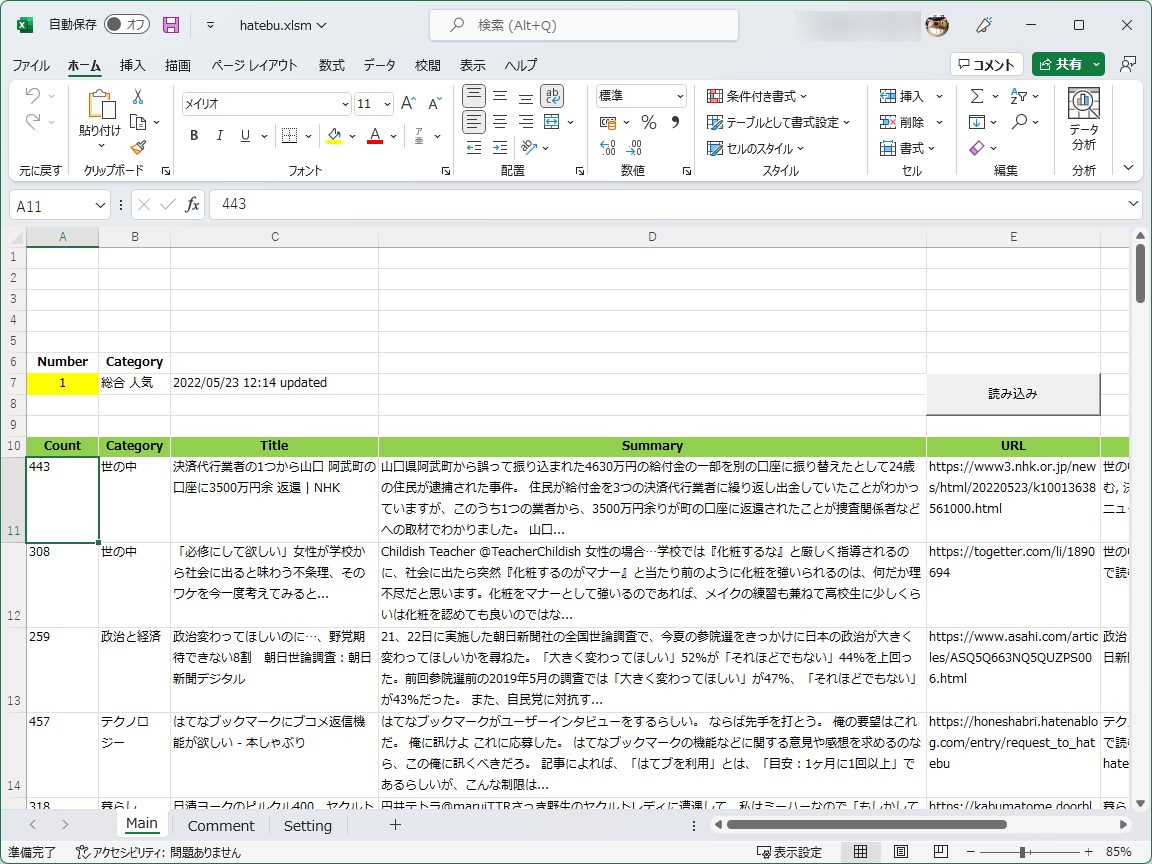Screen dimensions: 1152x864
Task: Apply bold formatting from the ribbon
Action: [193, 135]
